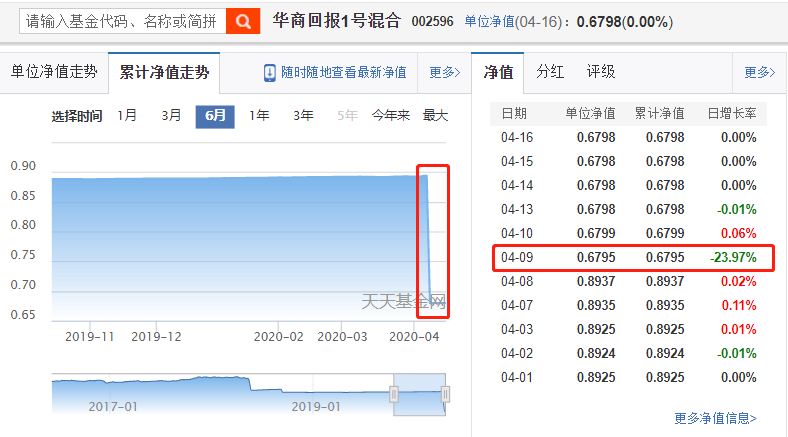788x437 pixels.
Task: Click 更多> link next to chart tabs
Action: [445, 73]
